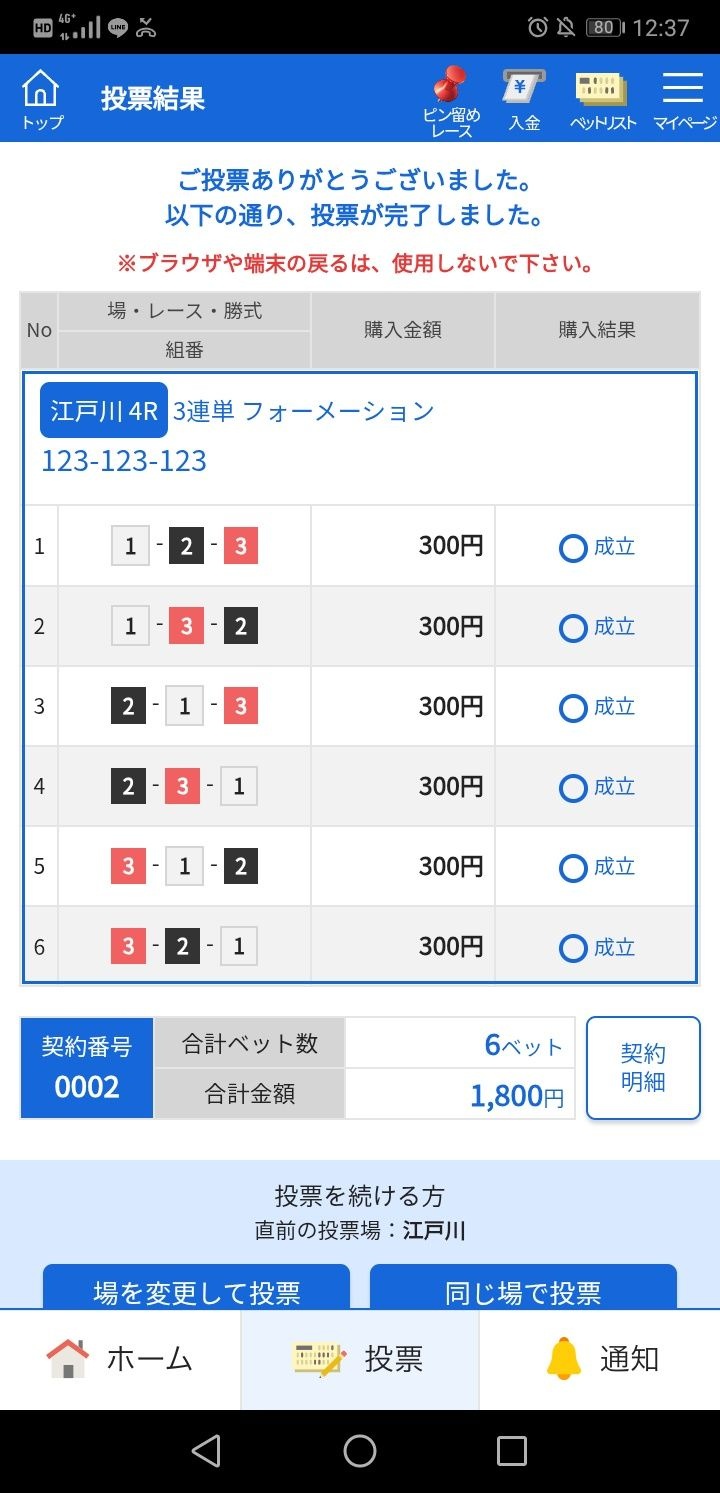Tap the 同じ場で投票 button
The height and width of the screenshot is (1493, 720).
[x=523, y=1288]
